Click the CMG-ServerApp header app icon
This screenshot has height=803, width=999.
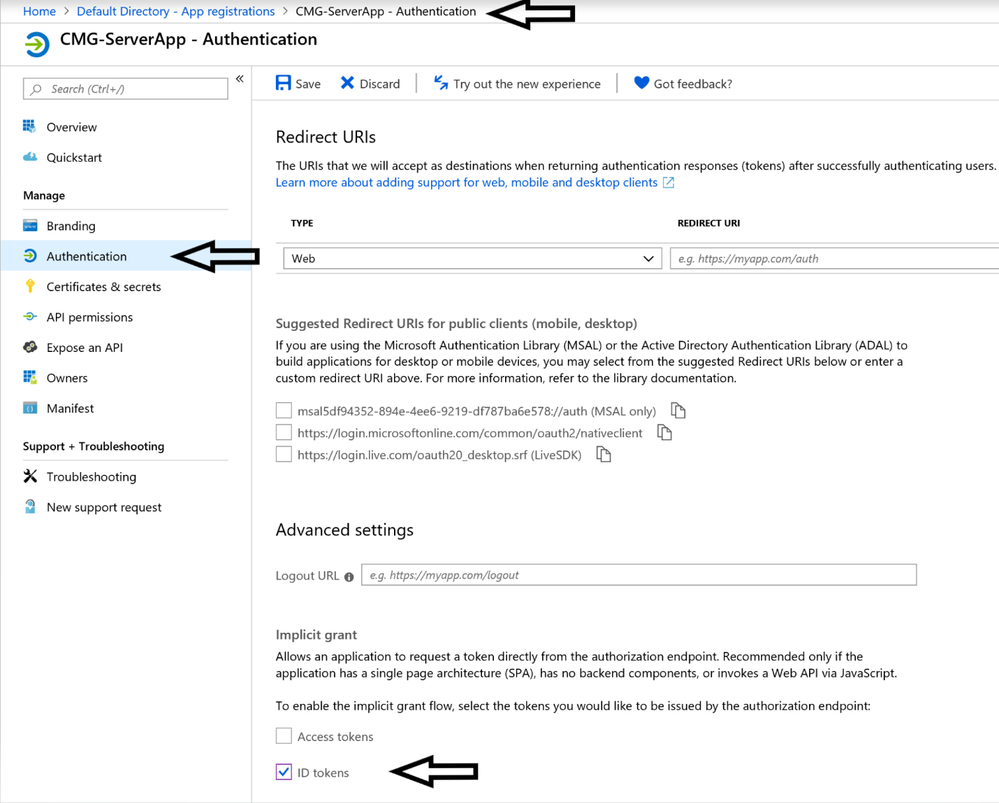36,45
